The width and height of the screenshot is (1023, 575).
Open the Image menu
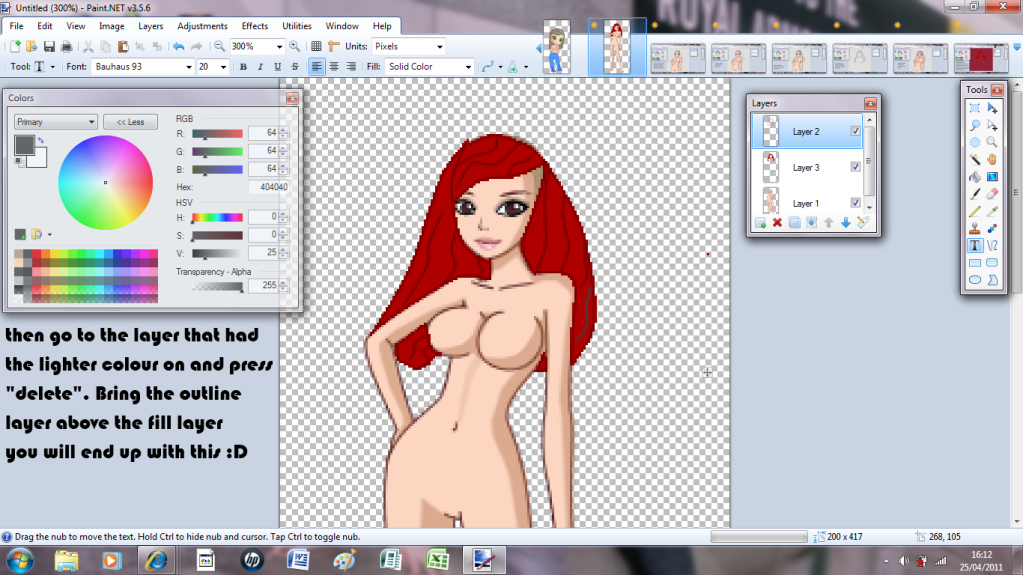point(112,26)
